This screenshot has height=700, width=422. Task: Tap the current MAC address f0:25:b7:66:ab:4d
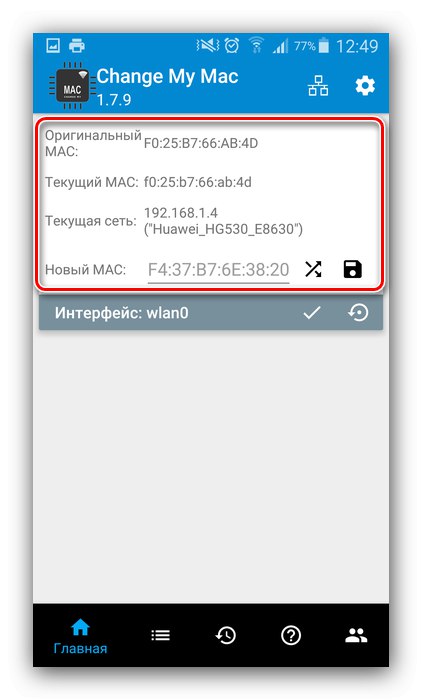pyautogui.click(x=197, y=182)
